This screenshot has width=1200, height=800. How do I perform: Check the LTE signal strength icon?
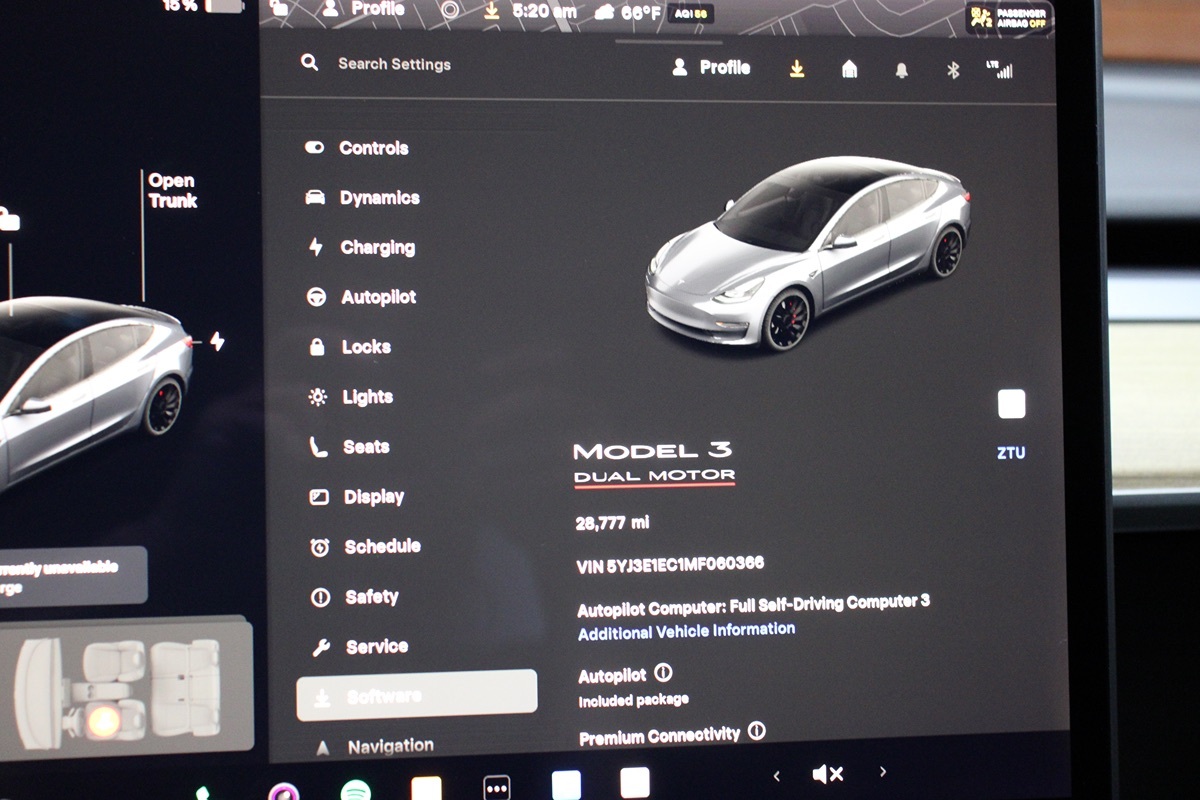[x=999, y=70]
